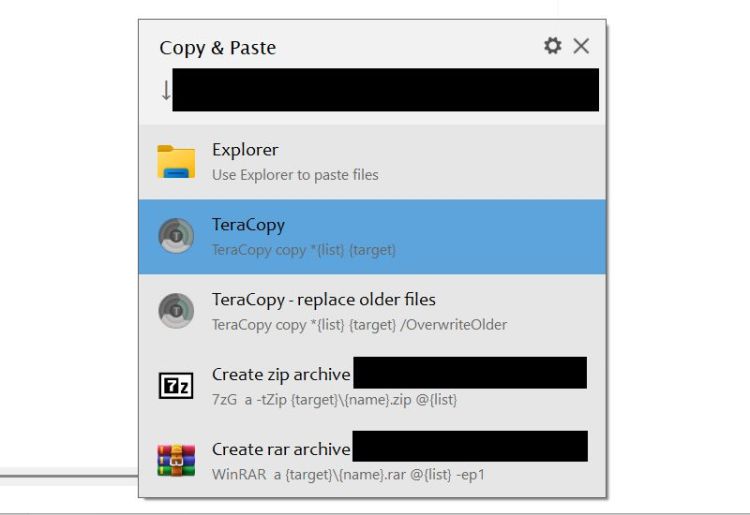This screenshot has height=515, width=750.
Task: Click the 7z archive icon
Action: (176, 386)
